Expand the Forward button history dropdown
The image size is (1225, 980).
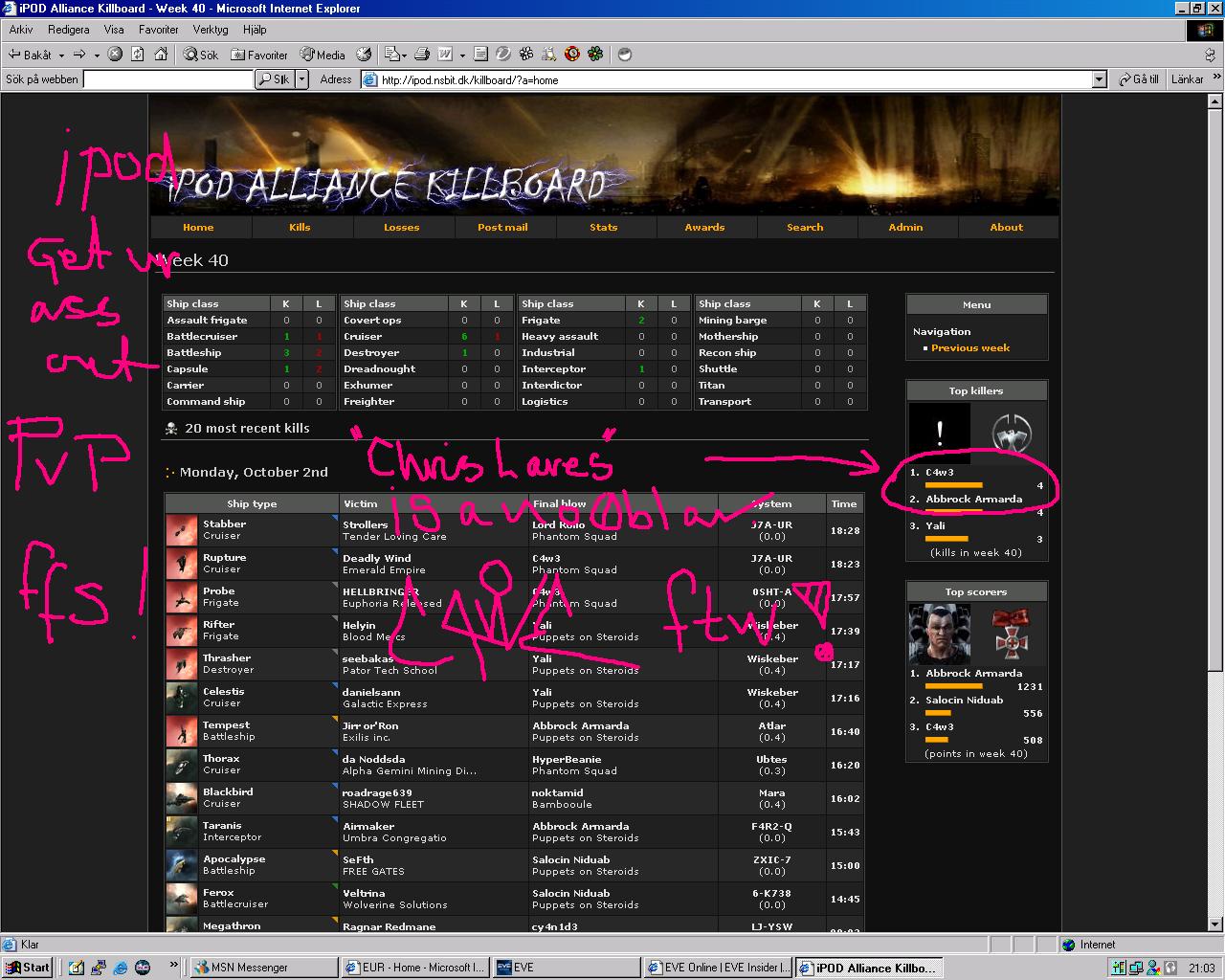coord(97,56)
